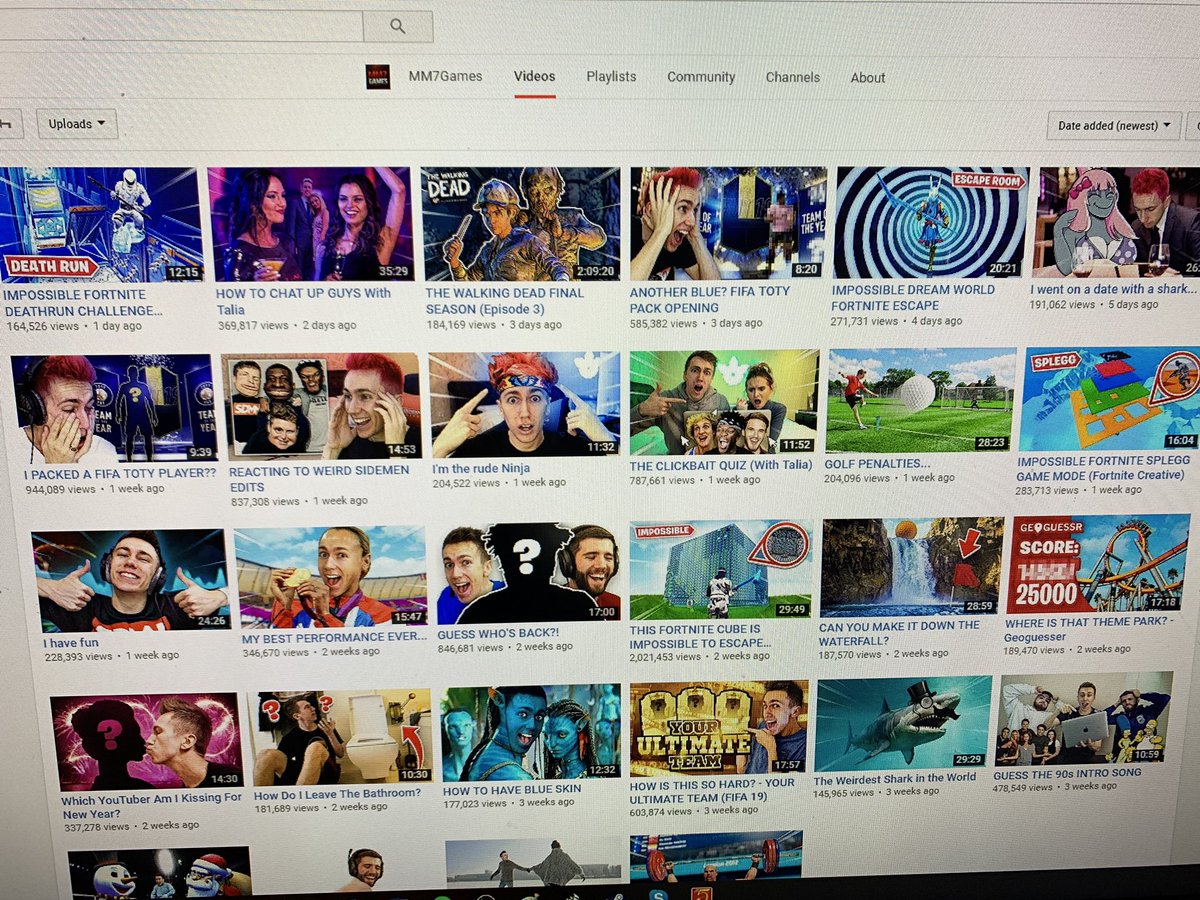This screenshot has height=900, width=1200.
Task: Play the Impossible Fortnite Cube thumbnail
Action: (721, 569)
